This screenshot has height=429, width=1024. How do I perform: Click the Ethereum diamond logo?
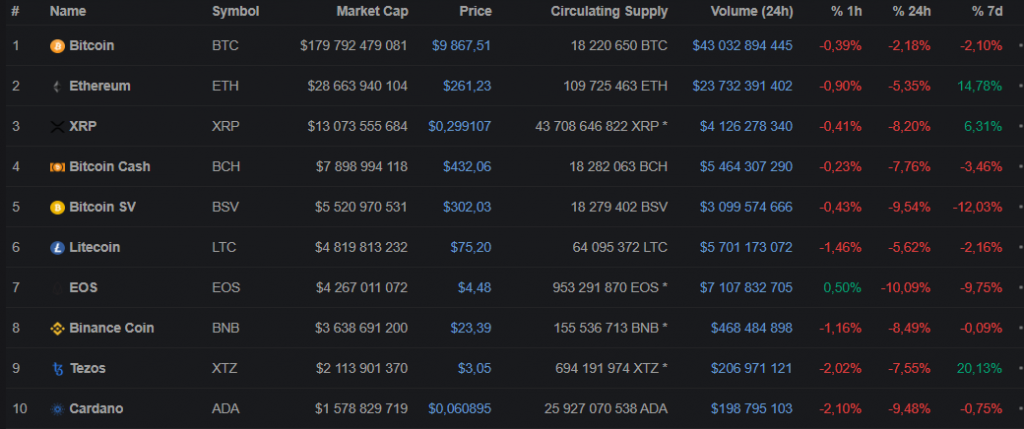click(57, 86)
